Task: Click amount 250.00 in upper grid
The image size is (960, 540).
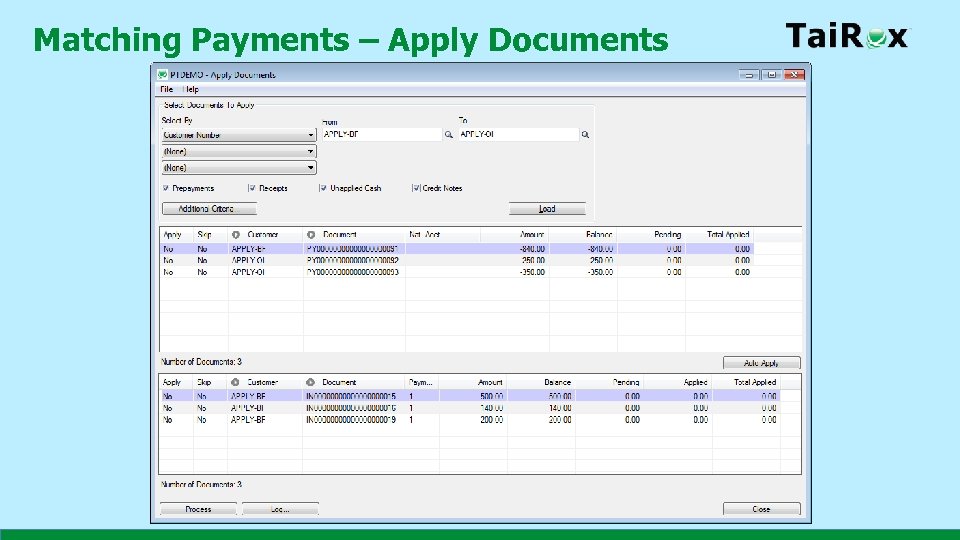Action: (533, 260)
